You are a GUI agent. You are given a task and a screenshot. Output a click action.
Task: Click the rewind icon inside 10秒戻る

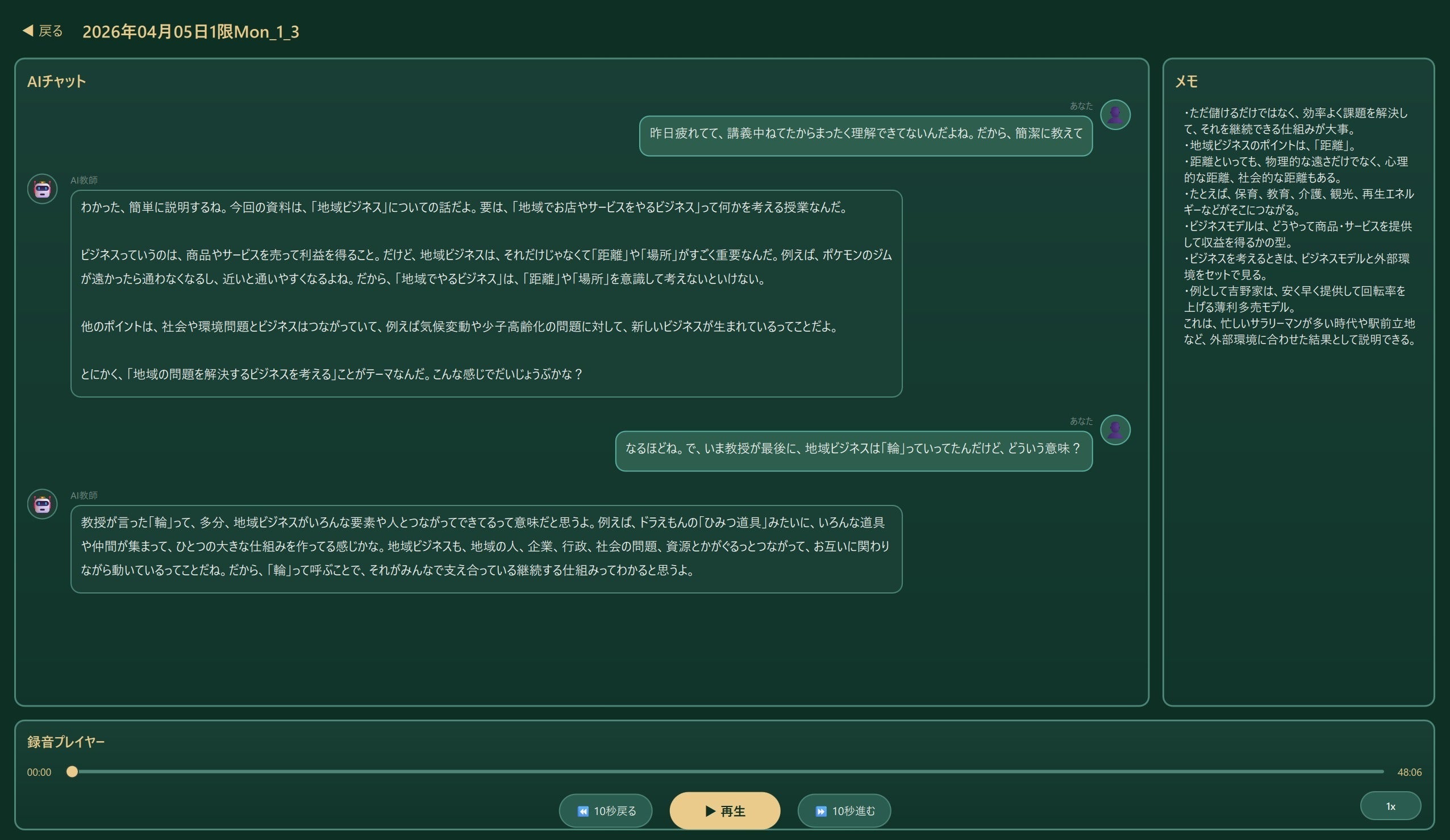[x=583, y=811]
